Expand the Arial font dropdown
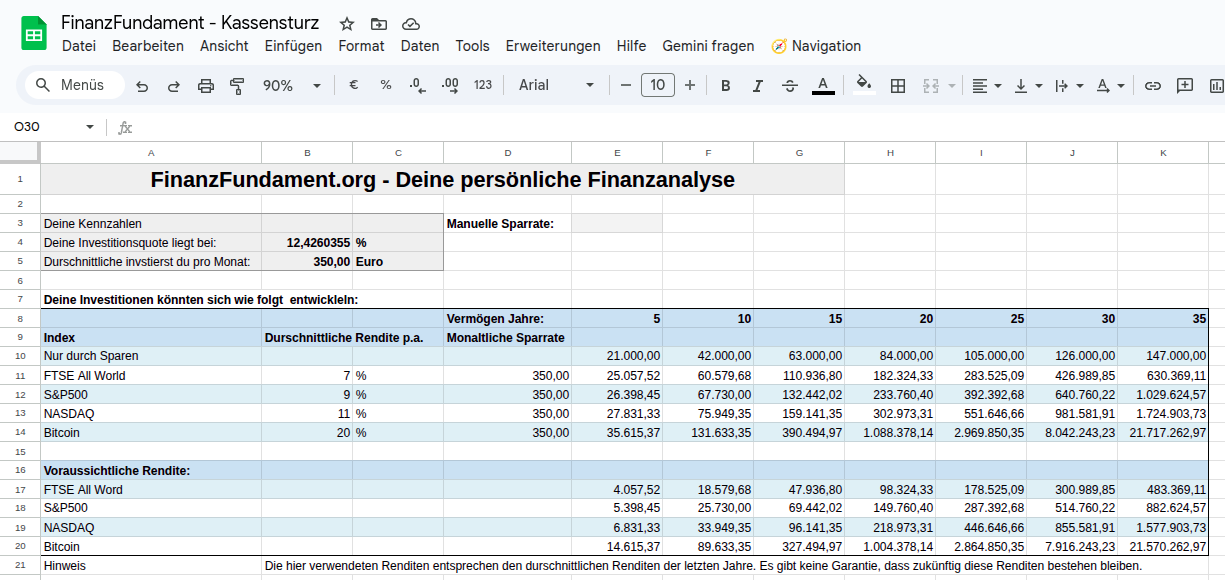 point(556,86)
